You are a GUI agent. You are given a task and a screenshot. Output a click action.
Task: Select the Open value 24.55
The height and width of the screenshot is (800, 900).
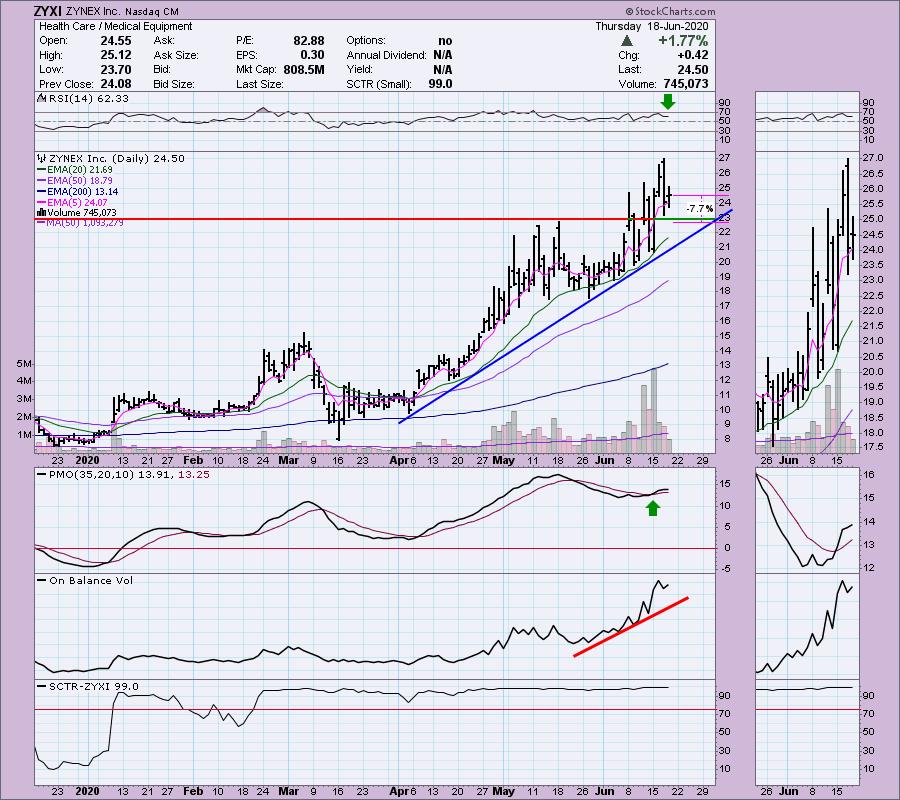(115, 41)
